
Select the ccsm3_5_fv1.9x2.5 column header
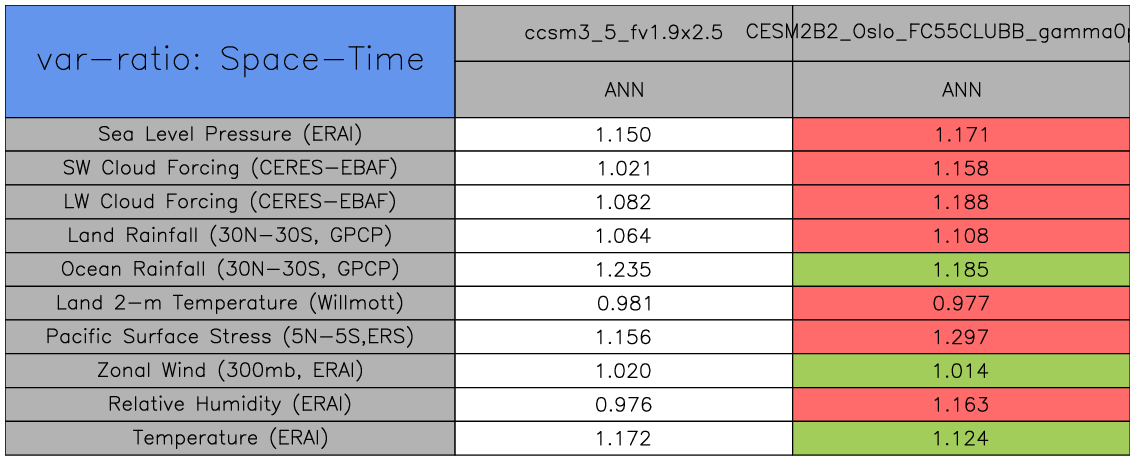point(624,32)
